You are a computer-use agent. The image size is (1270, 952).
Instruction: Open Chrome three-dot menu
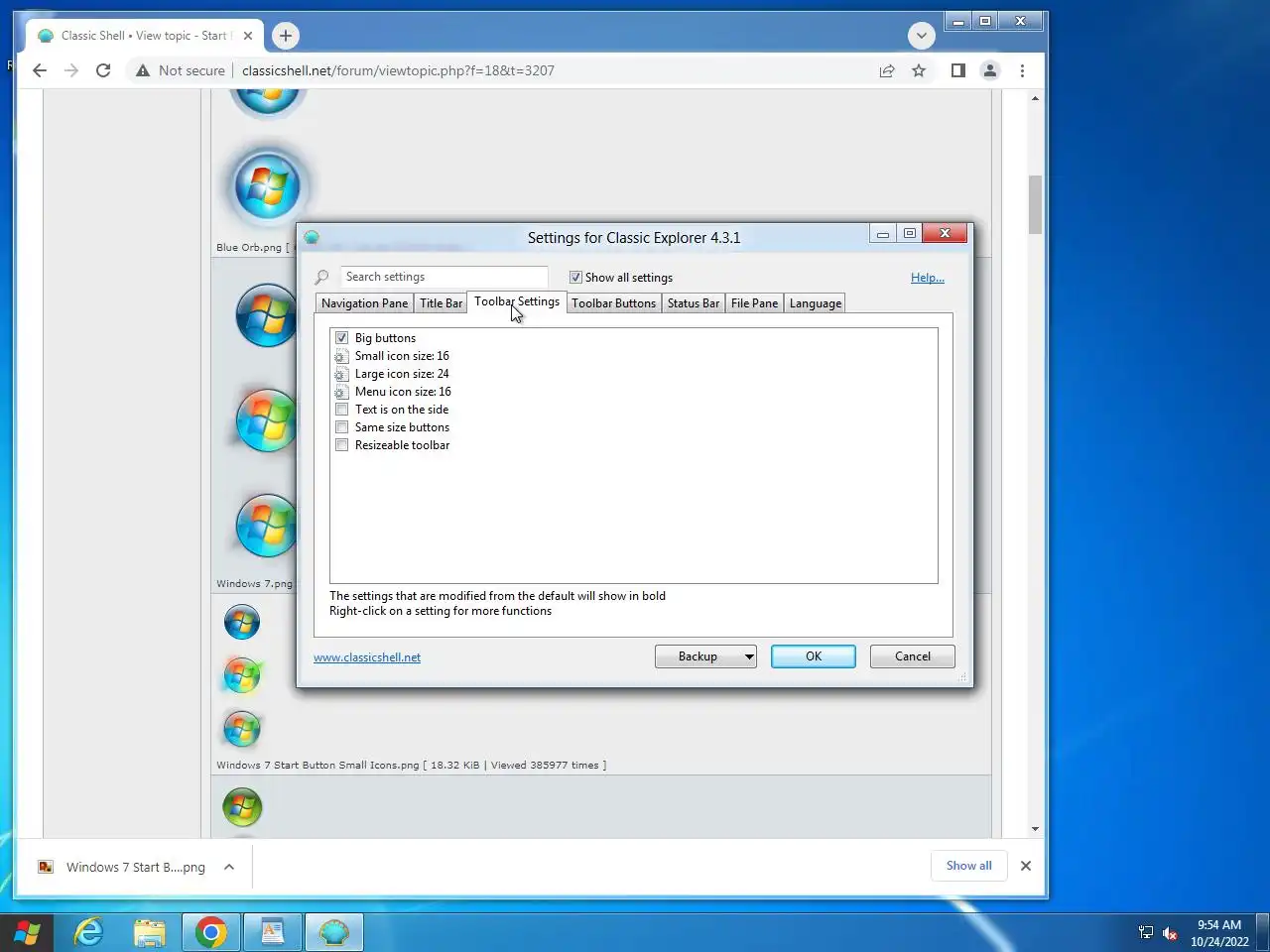pos(1022,70)
